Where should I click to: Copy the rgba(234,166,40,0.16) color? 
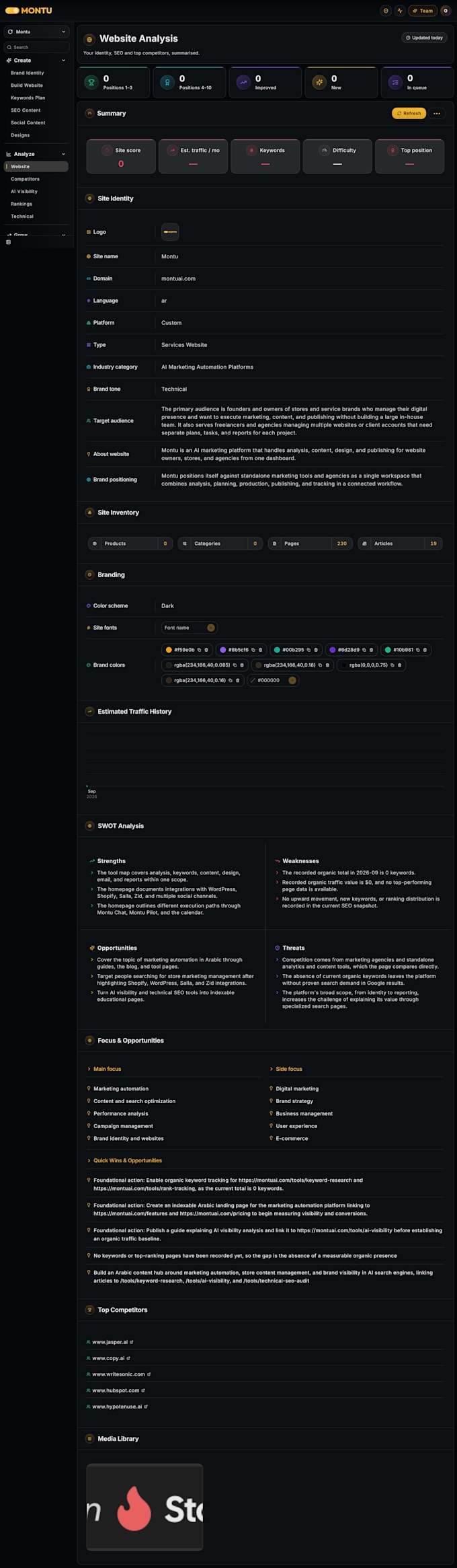point(231,680)
